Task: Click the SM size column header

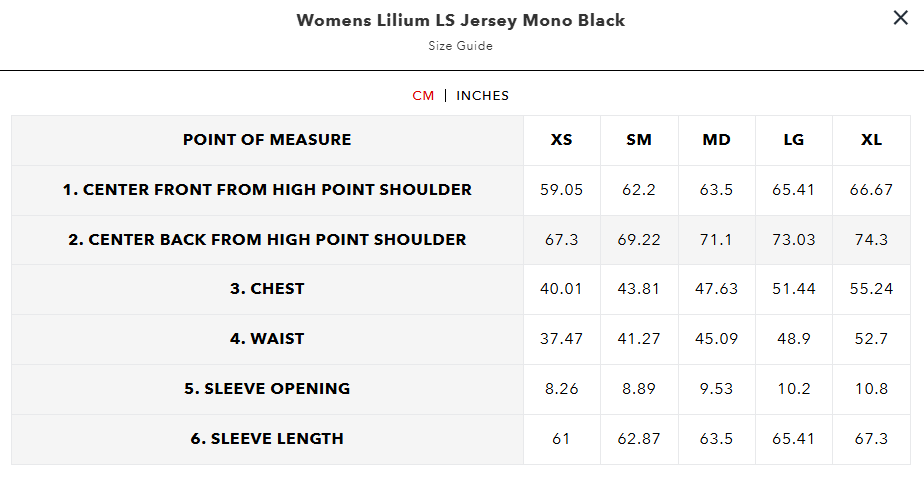Action: [639, 140]
